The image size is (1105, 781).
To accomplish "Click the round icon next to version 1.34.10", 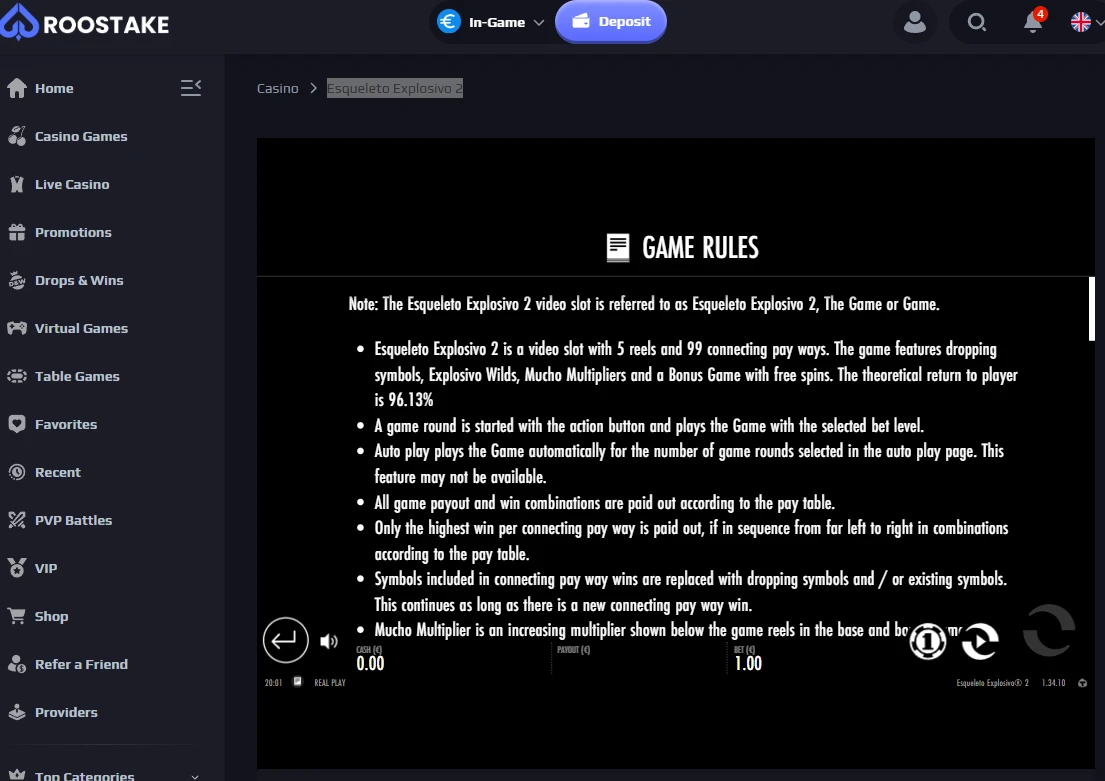I will [x=1082, y=683].
